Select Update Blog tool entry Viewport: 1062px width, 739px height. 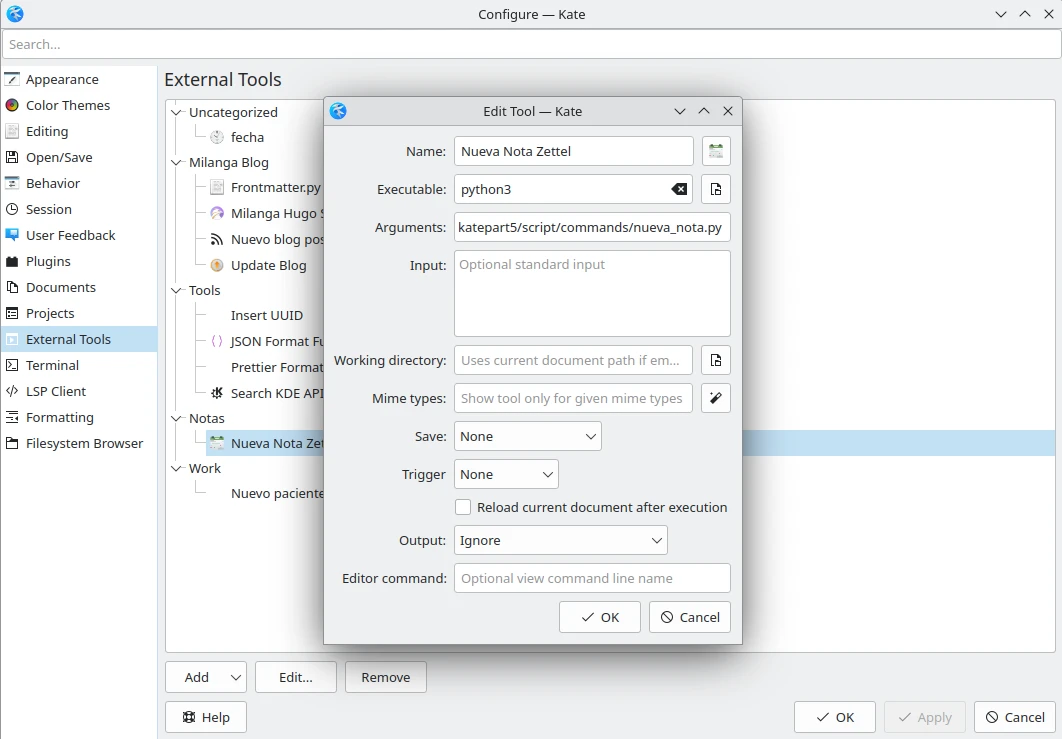click(268, 265)
